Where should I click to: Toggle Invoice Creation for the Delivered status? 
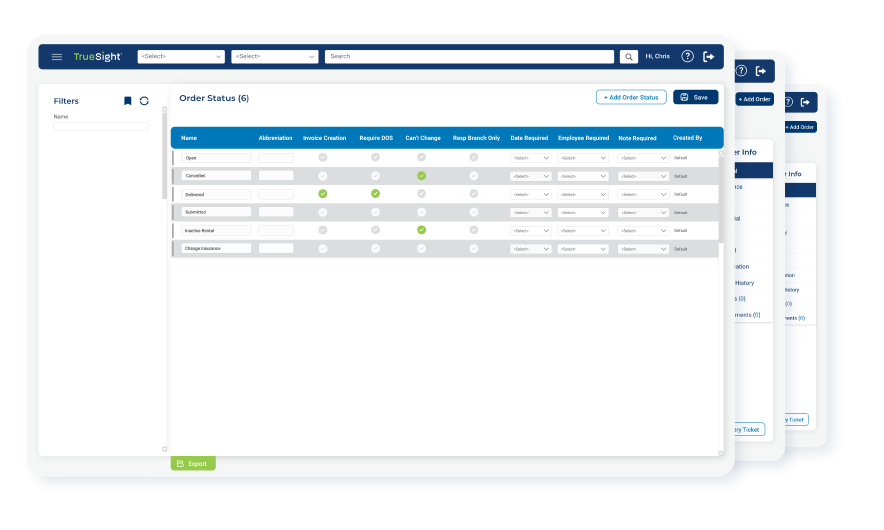(323, 194)
